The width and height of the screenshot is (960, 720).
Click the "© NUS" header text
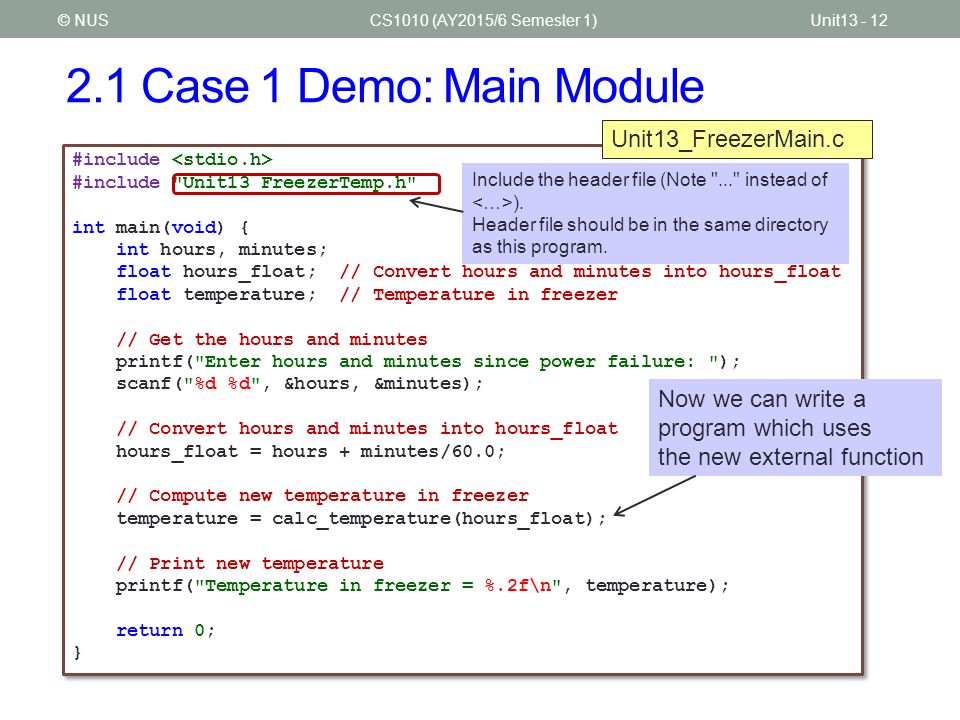point(83,20)
